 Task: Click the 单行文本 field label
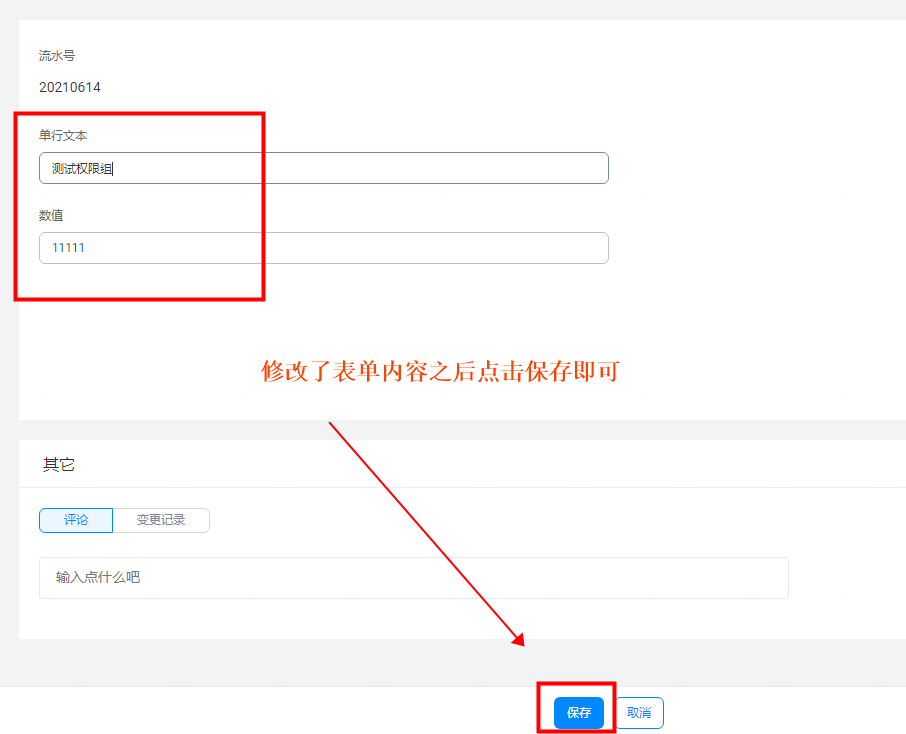coord(63,136)
